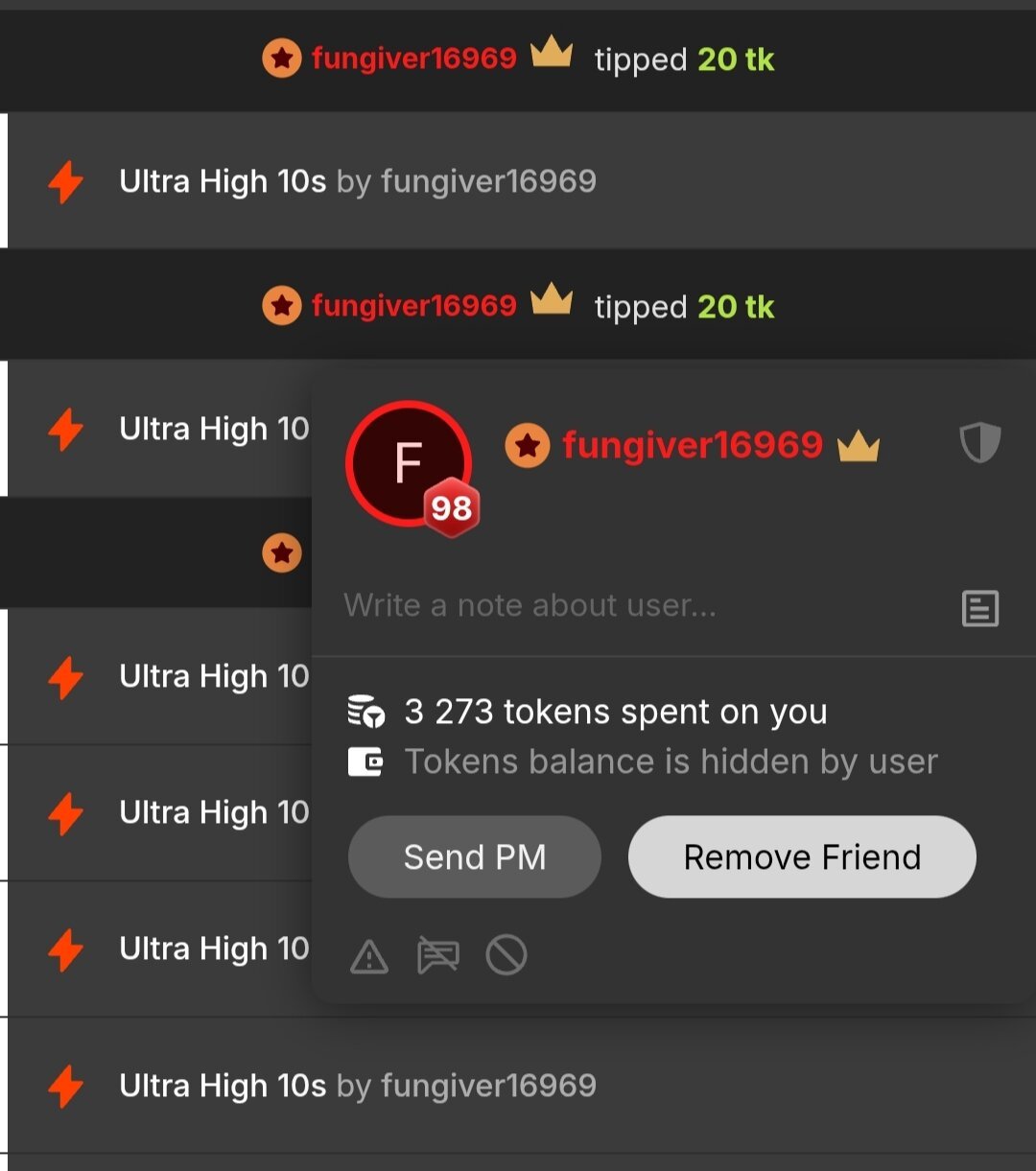Click the shield icon in user card

(x=979, y=443)
